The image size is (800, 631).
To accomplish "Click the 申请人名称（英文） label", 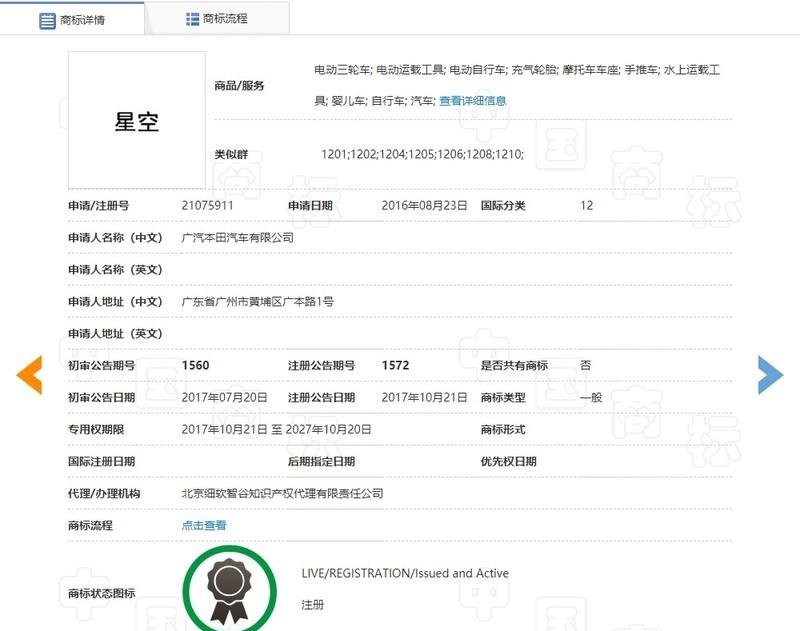I will 115,270.
